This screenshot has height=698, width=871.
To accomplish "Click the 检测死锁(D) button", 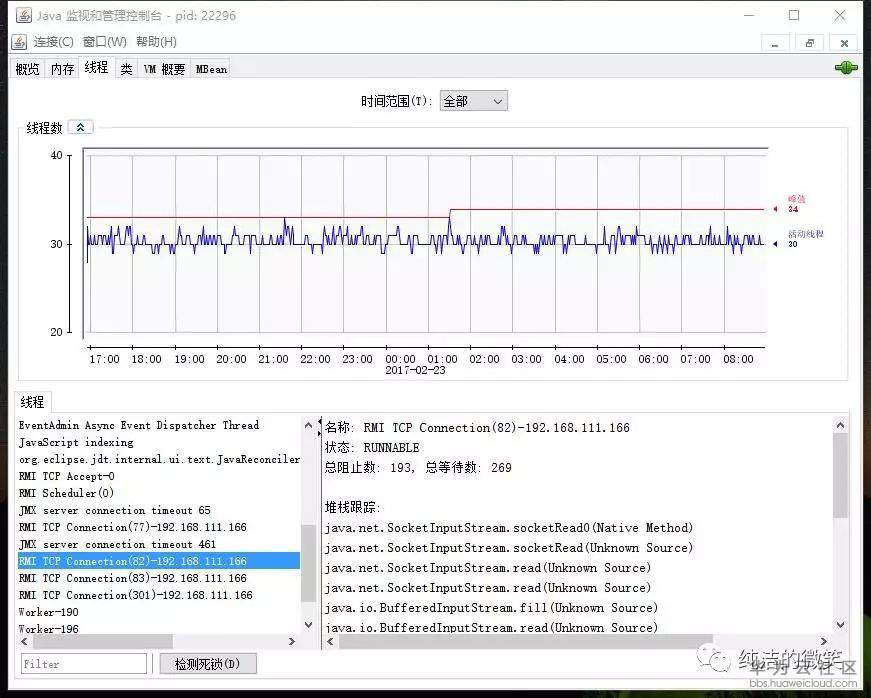I will pos(208,664).
